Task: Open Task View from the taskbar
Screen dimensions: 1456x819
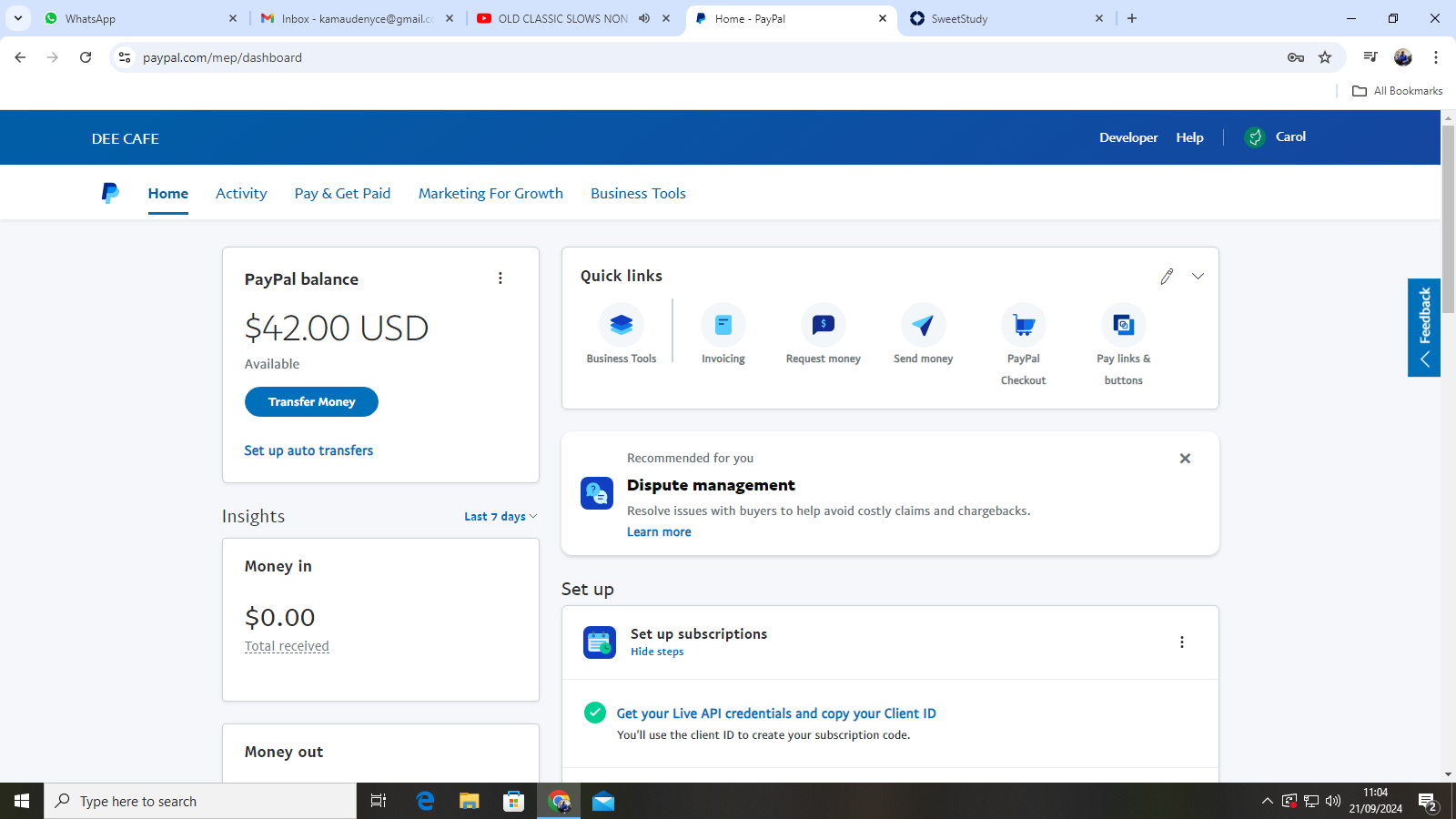Action: click(x=379, y=801)
